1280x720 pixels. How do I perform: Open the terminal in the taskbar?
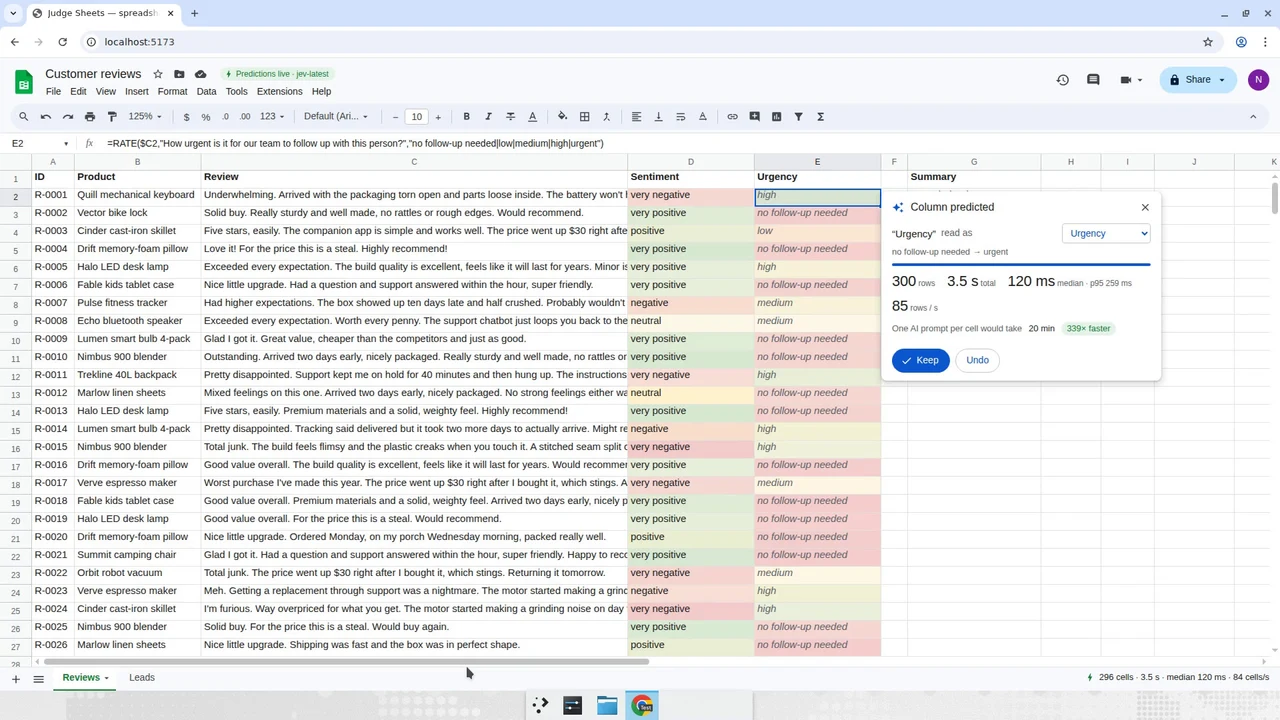[x=573, y=705]
